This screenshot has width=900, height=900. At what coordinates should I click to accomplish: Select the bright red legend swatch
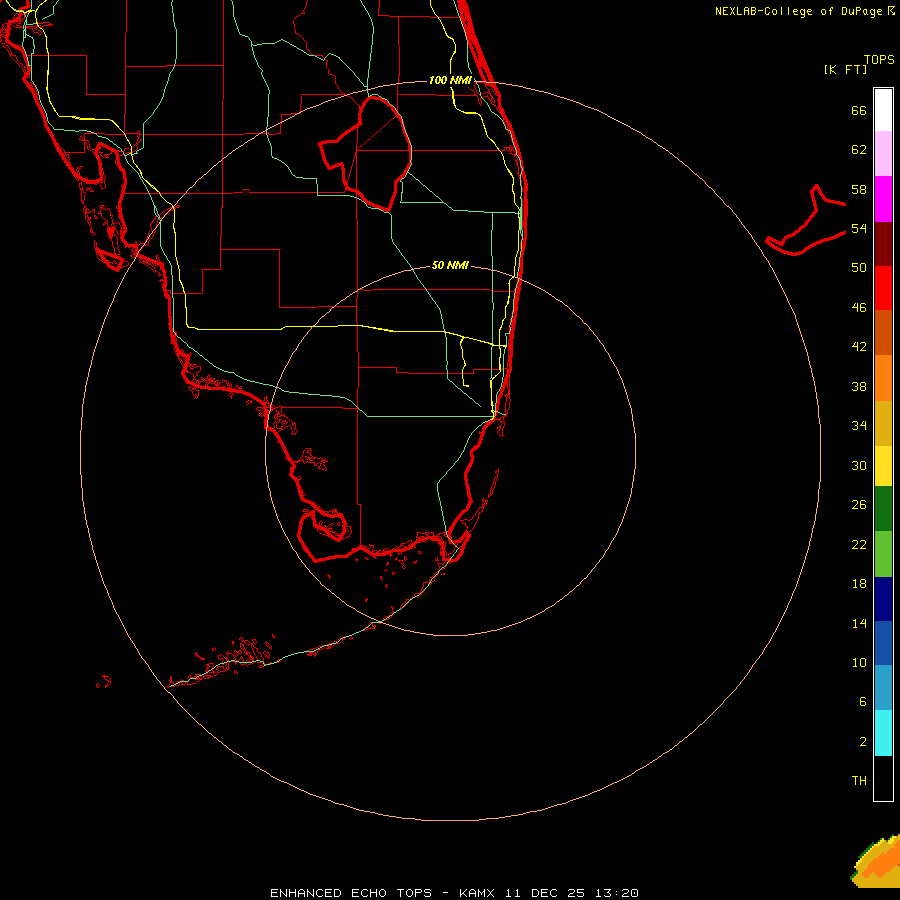883,288
